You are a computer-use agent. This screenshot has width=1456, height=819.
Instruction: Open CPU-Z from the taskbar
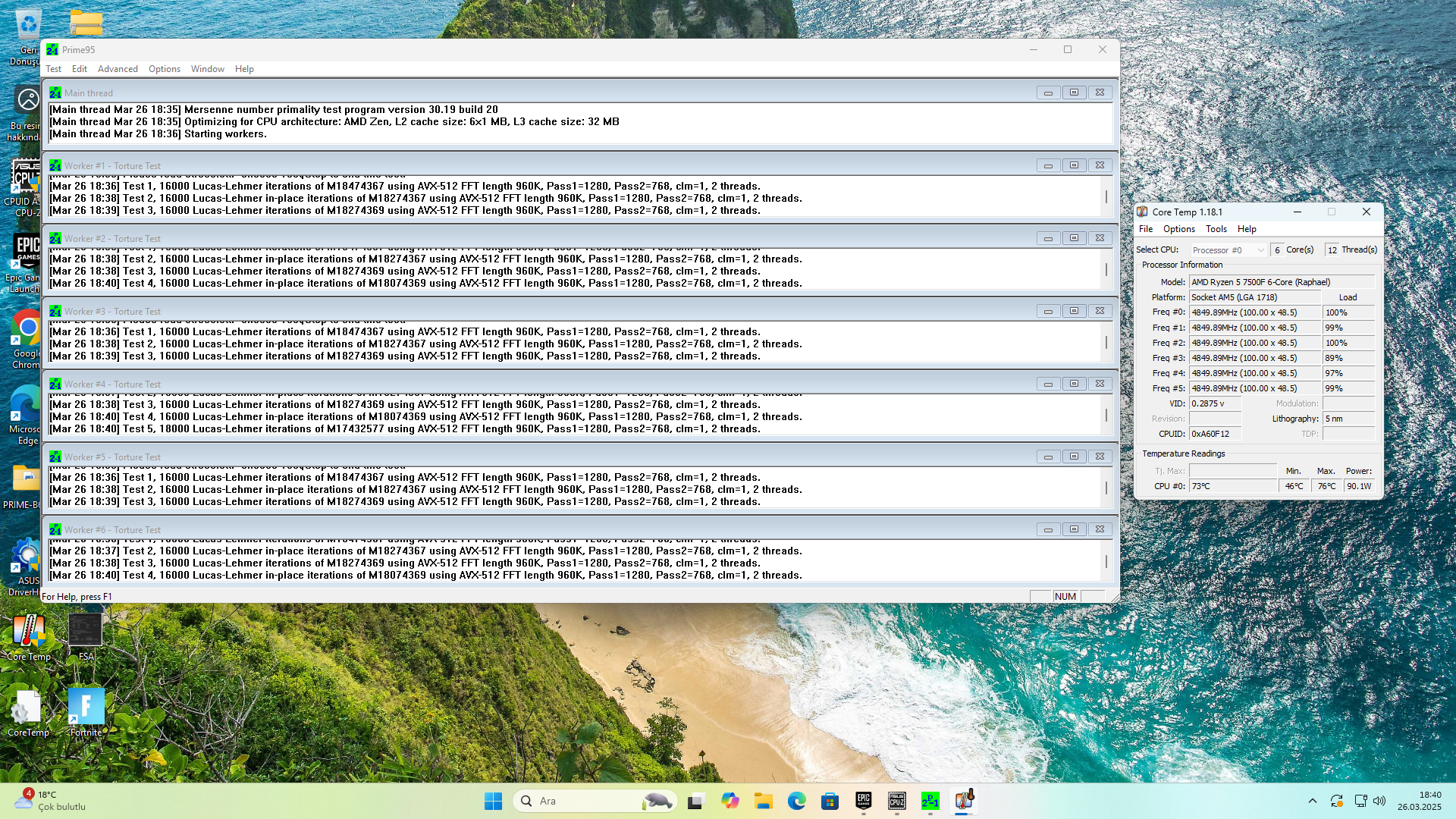pos(896,801)
